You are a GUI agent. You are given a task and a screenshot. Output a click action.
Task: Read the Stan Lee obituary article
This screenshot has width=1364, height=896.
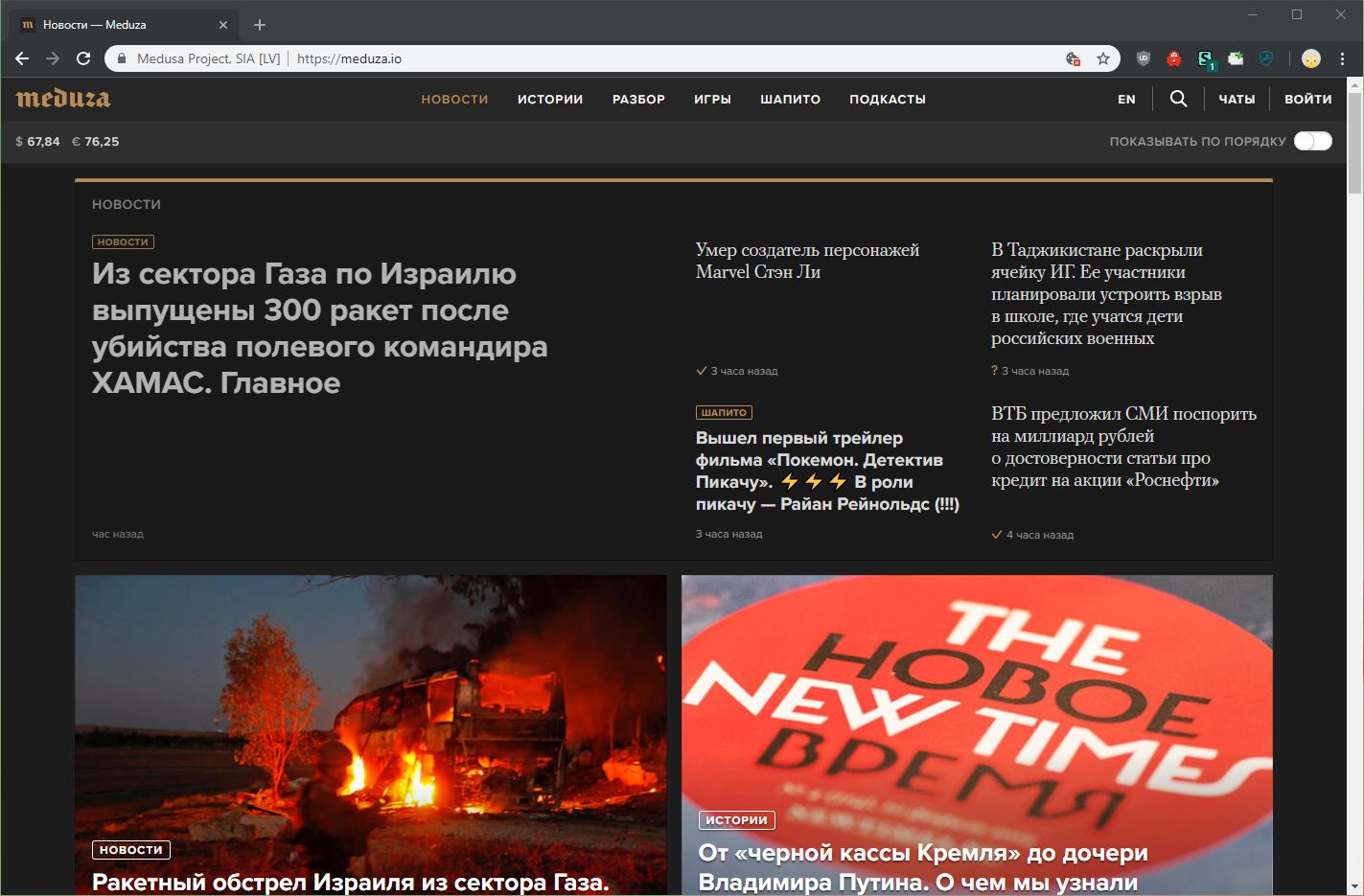[x=807, y=261]
